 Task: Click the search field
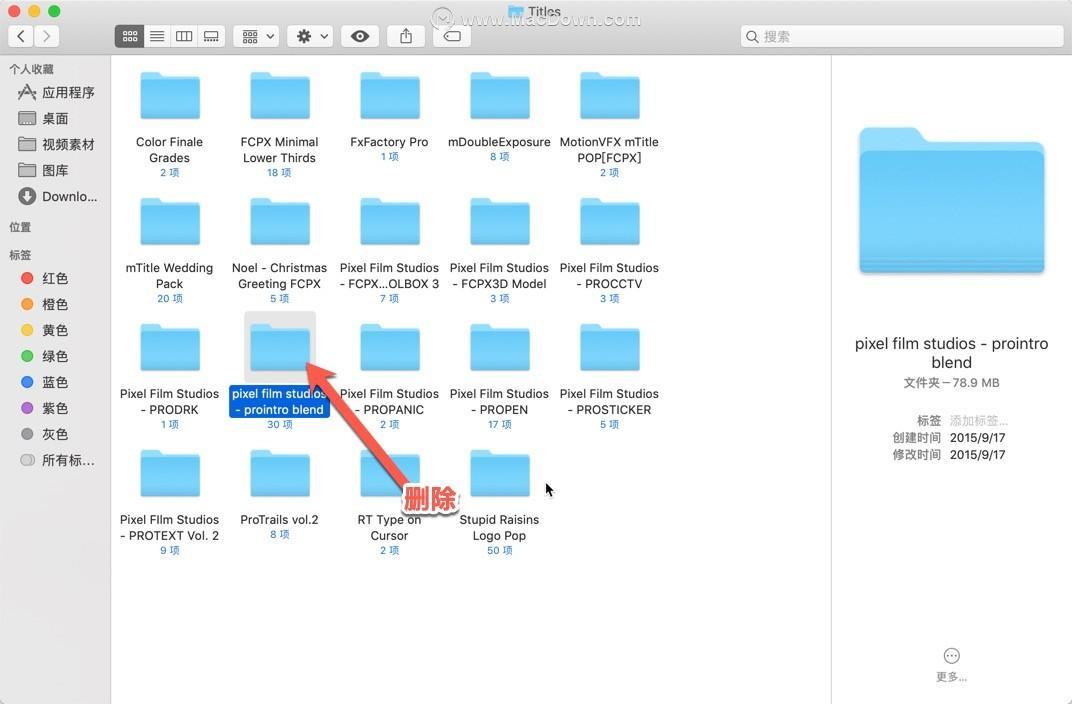902,36
